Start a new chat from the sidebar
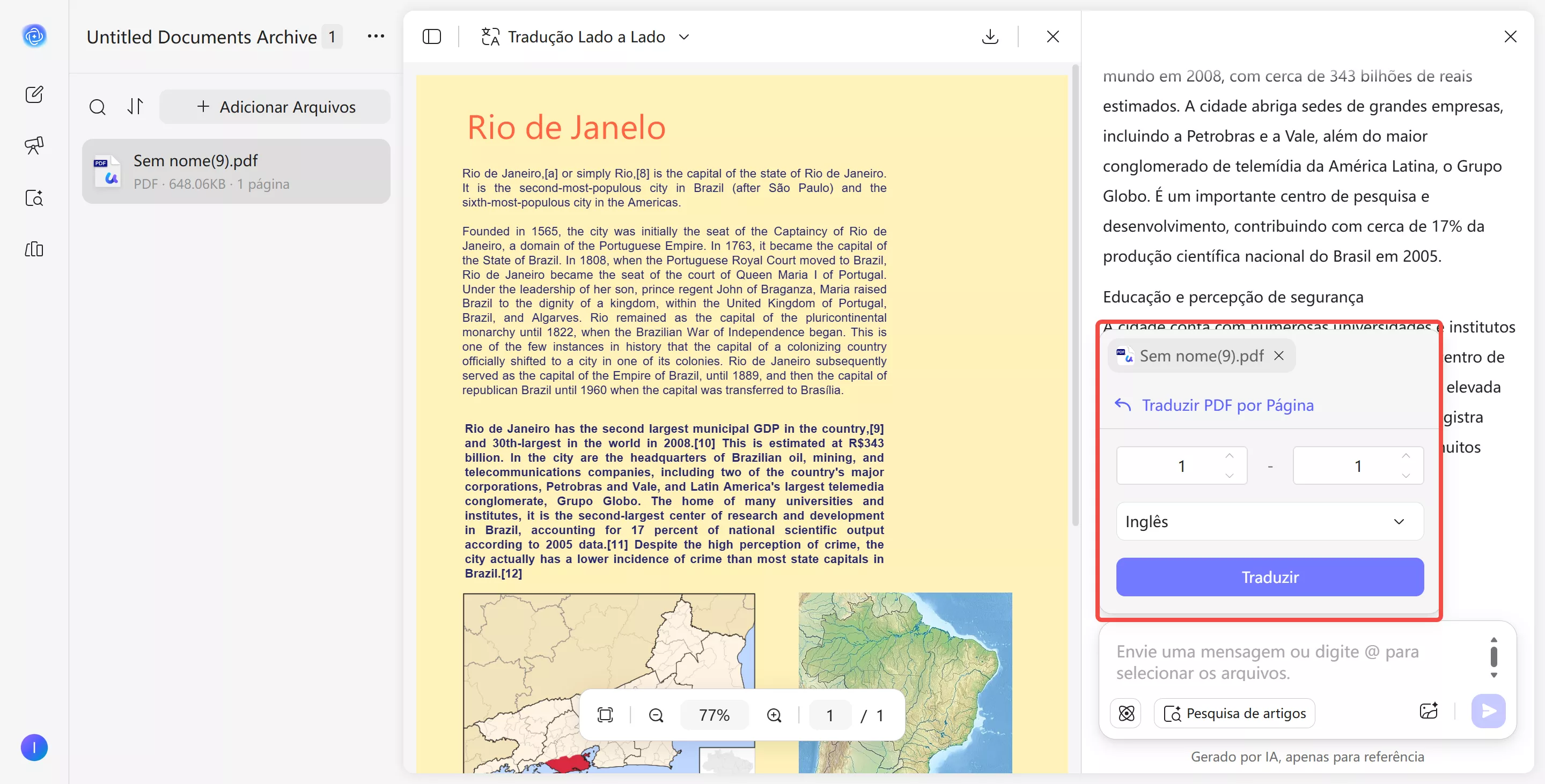Viewport: 1545px width, 784px height. 34,94
